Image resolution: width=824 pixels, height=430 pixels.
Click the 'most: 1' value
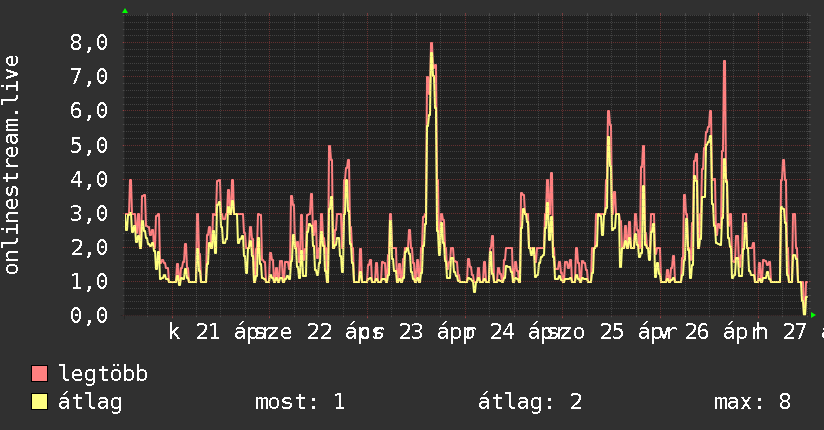(300, 402)
